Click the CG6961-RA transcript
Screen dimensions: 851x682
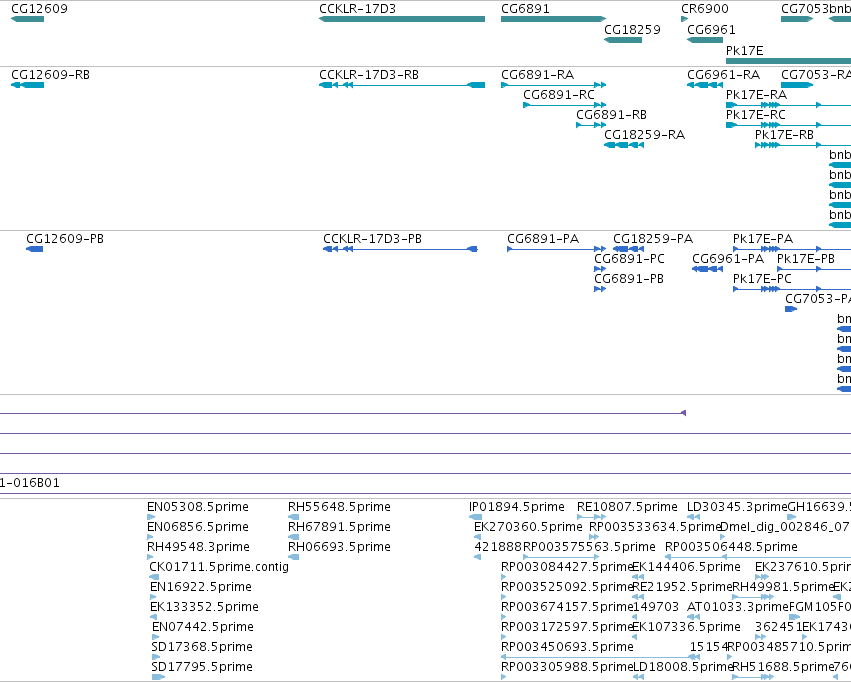(705, 85)
